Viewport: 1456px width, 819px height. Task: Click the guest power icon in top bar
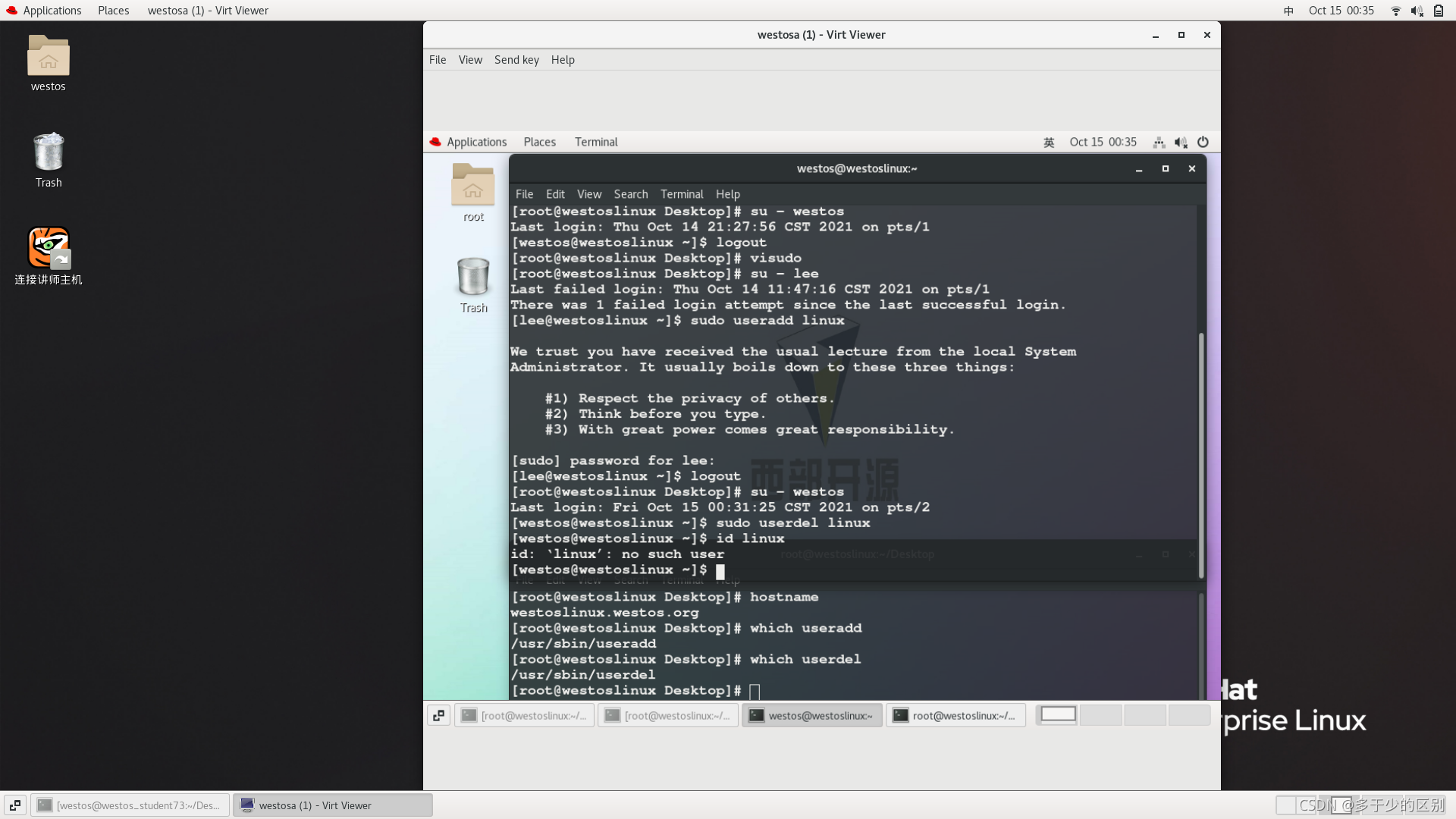(1203, 142)
